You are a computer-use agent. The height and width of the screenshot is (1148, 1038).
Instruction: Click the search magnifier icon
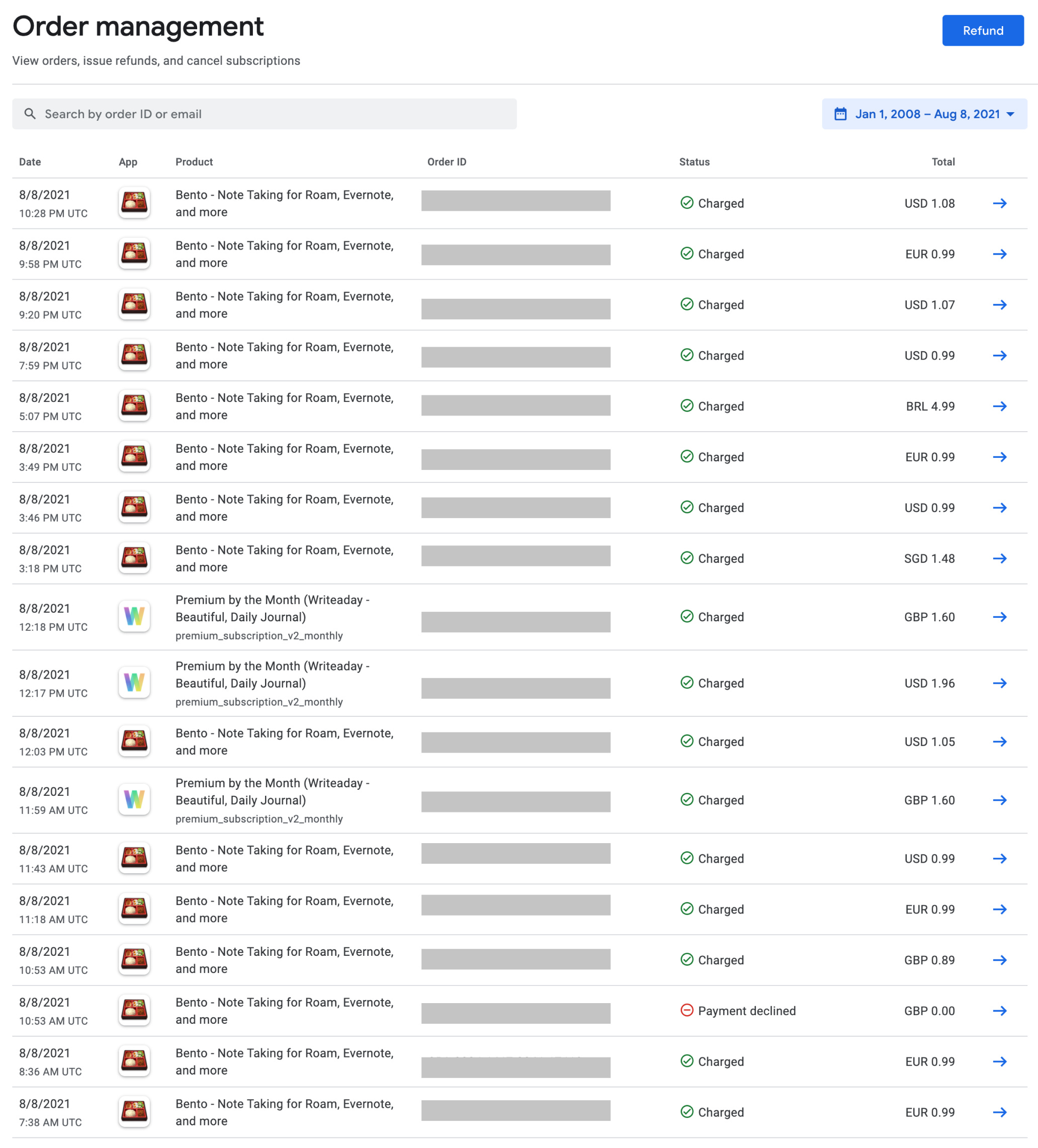pos(30,114)
